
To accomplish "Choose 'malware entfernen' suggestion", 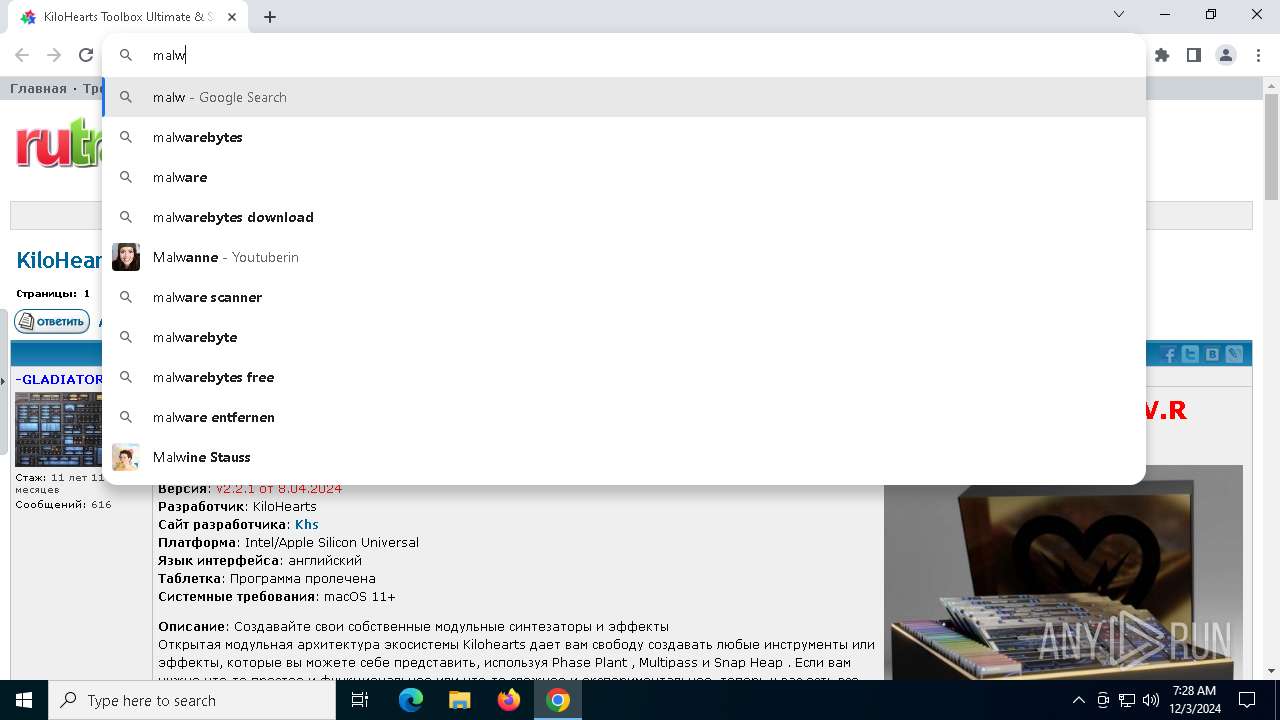I will 624,417.
